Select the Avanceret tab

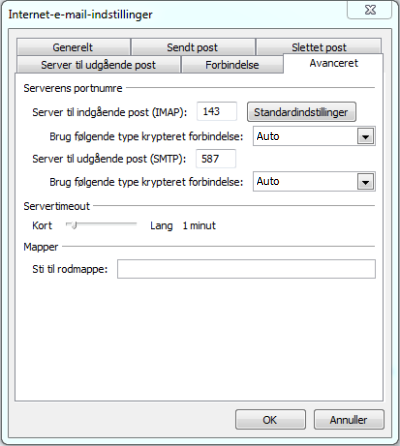(x=333, y=63)
